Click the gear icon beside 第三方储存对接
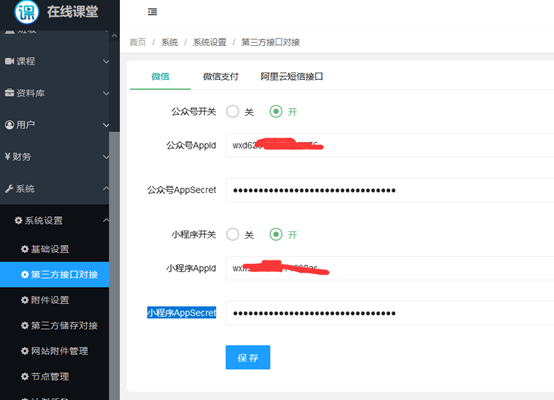 (25, 325)
